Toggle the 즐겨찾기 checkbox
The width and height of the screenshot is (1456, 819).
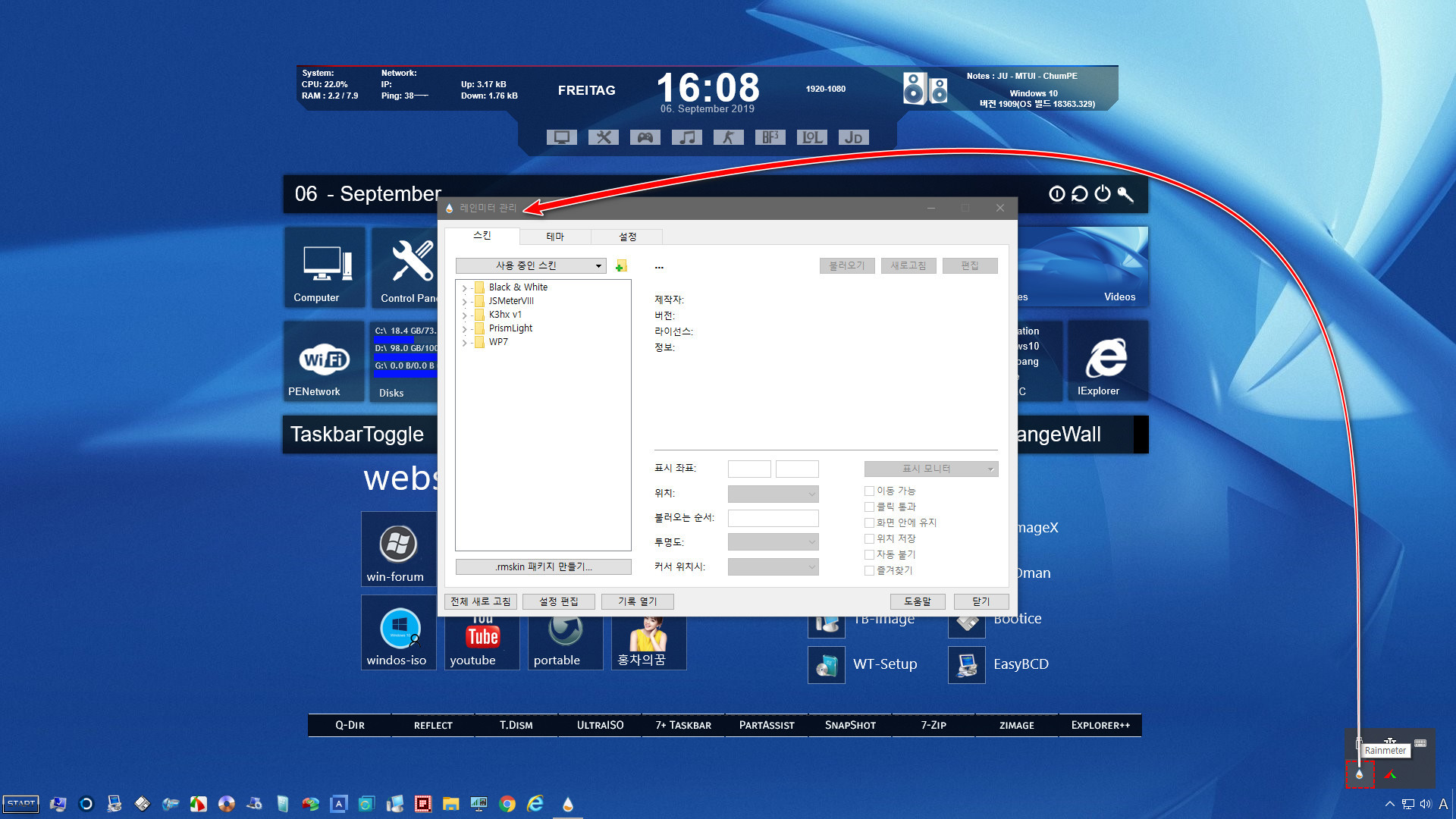[x=869, y=570]
